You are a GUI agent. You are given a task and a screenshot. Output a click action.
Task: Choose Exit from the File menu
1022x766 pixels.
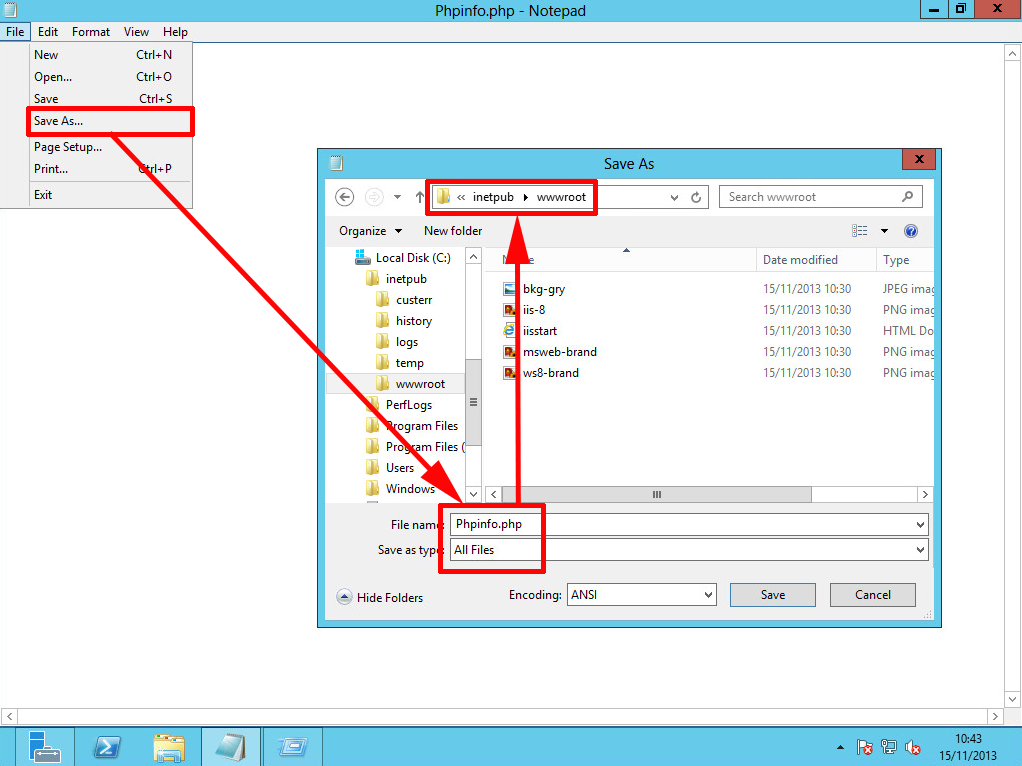tap(110, 194)
